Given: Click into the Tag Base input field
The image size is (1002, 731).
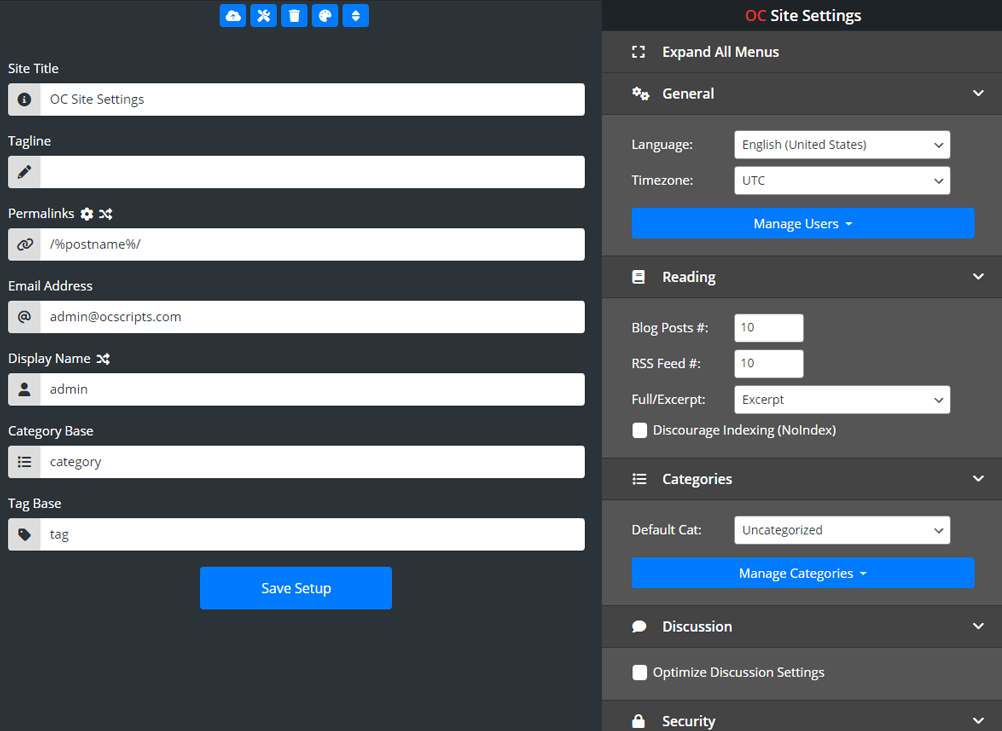Looking at the screenshot, I should [312, 534].
